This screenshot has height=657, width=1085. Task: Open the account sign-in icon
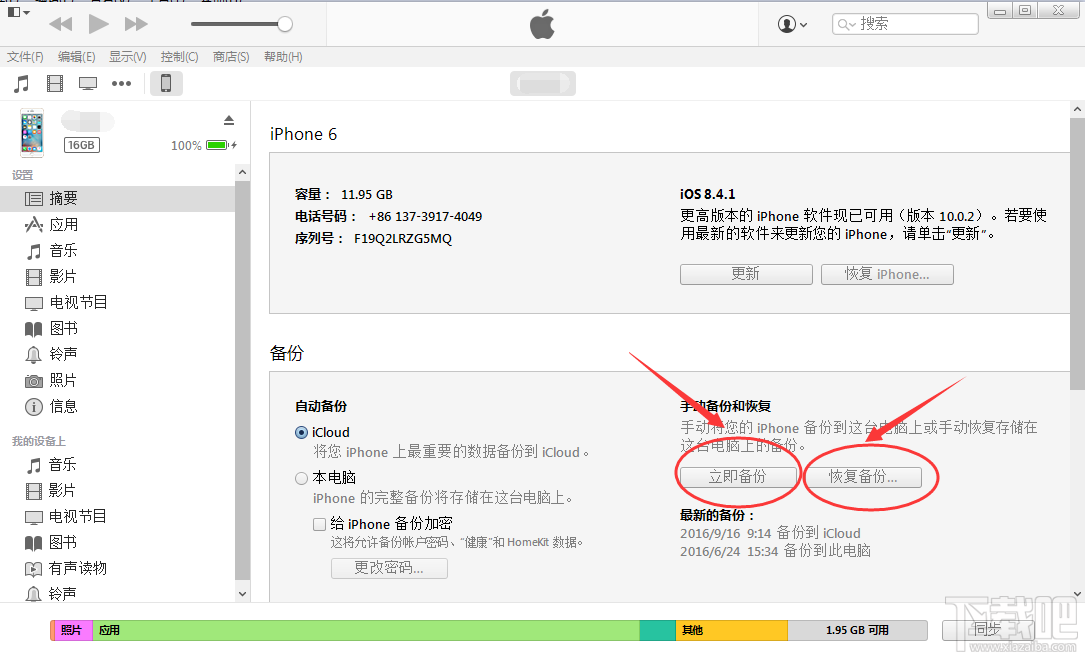click(785, 23)
